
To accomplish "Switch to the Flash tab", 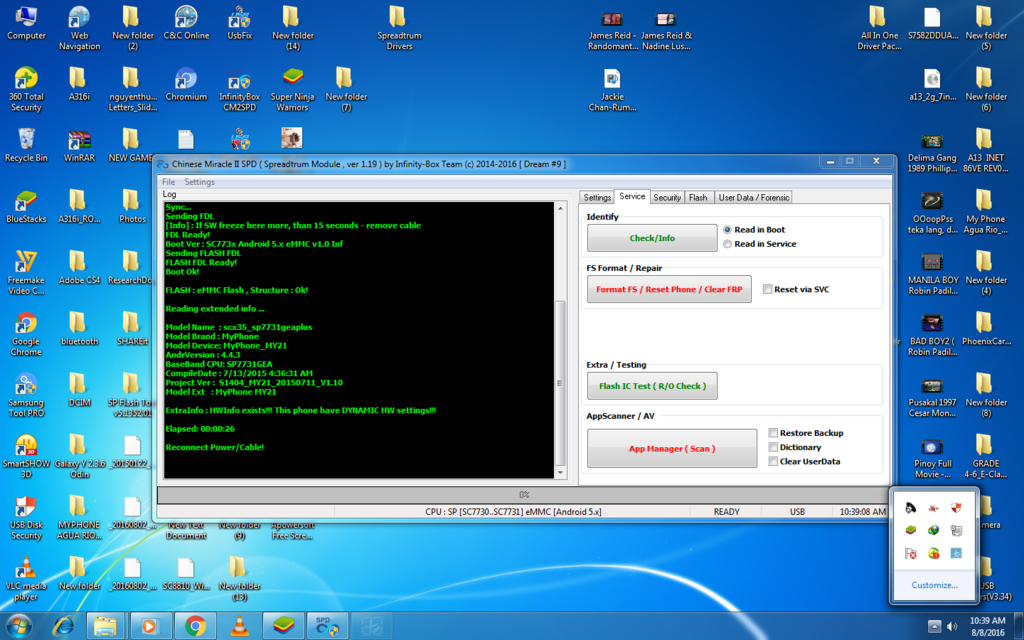I will 697,197.
